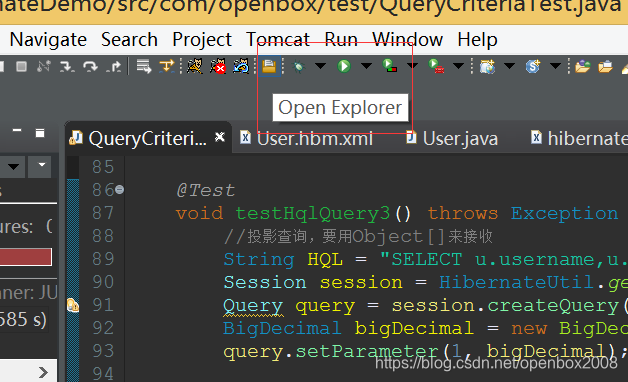Click line number 85 in the gutter
Viewport: 628px width, 382px height.
pyautogui.click(x=103, y=167)
